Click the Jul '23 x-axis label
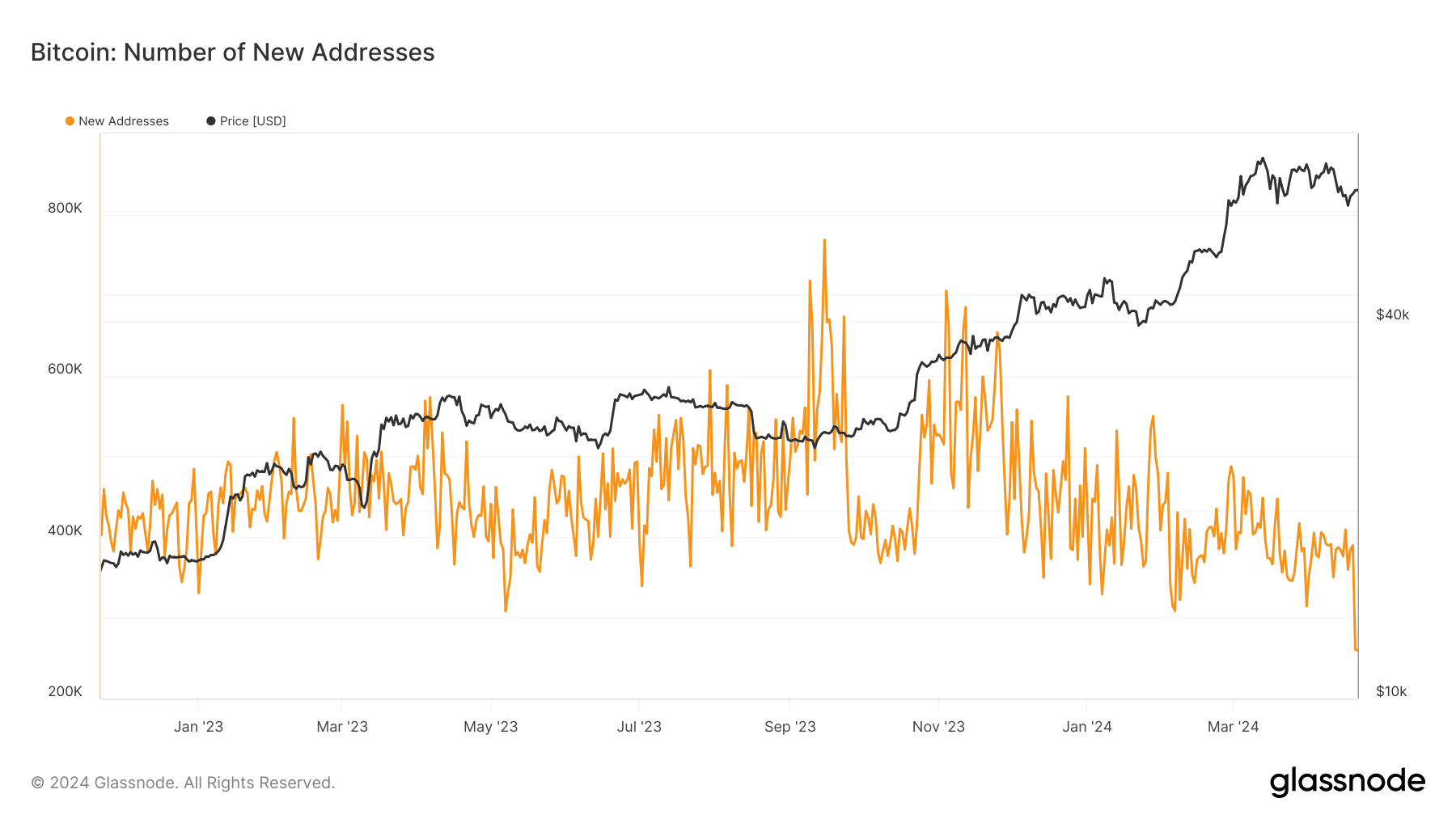This screenshot has width=1456, height=819. (x=639, y=727)
